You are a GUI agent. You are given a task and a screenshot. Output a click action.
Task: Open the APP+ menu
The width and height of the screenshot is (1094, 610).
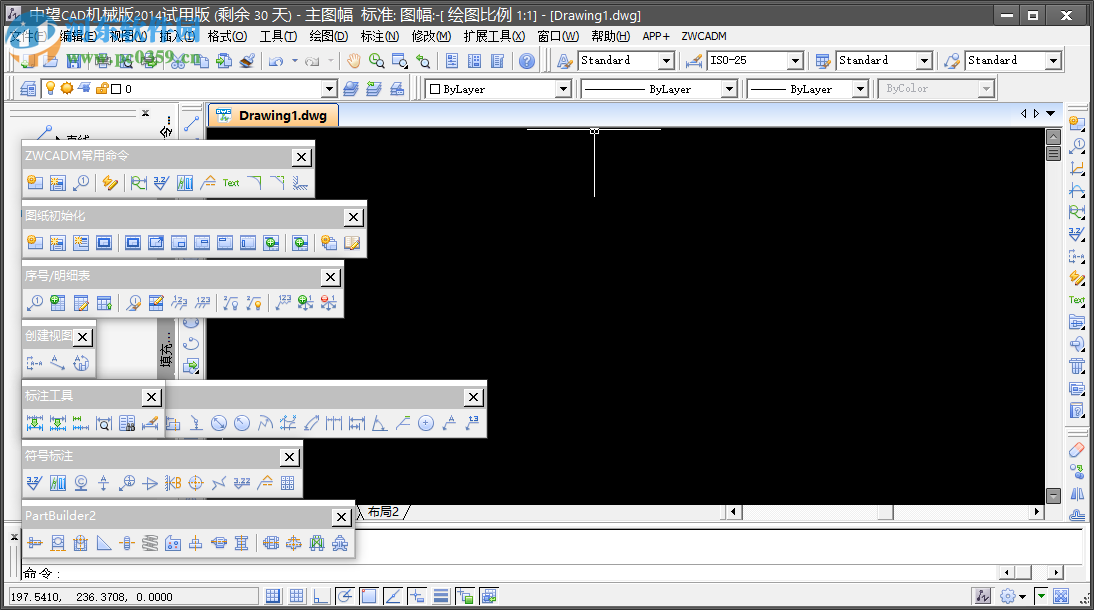click(656, 36)
